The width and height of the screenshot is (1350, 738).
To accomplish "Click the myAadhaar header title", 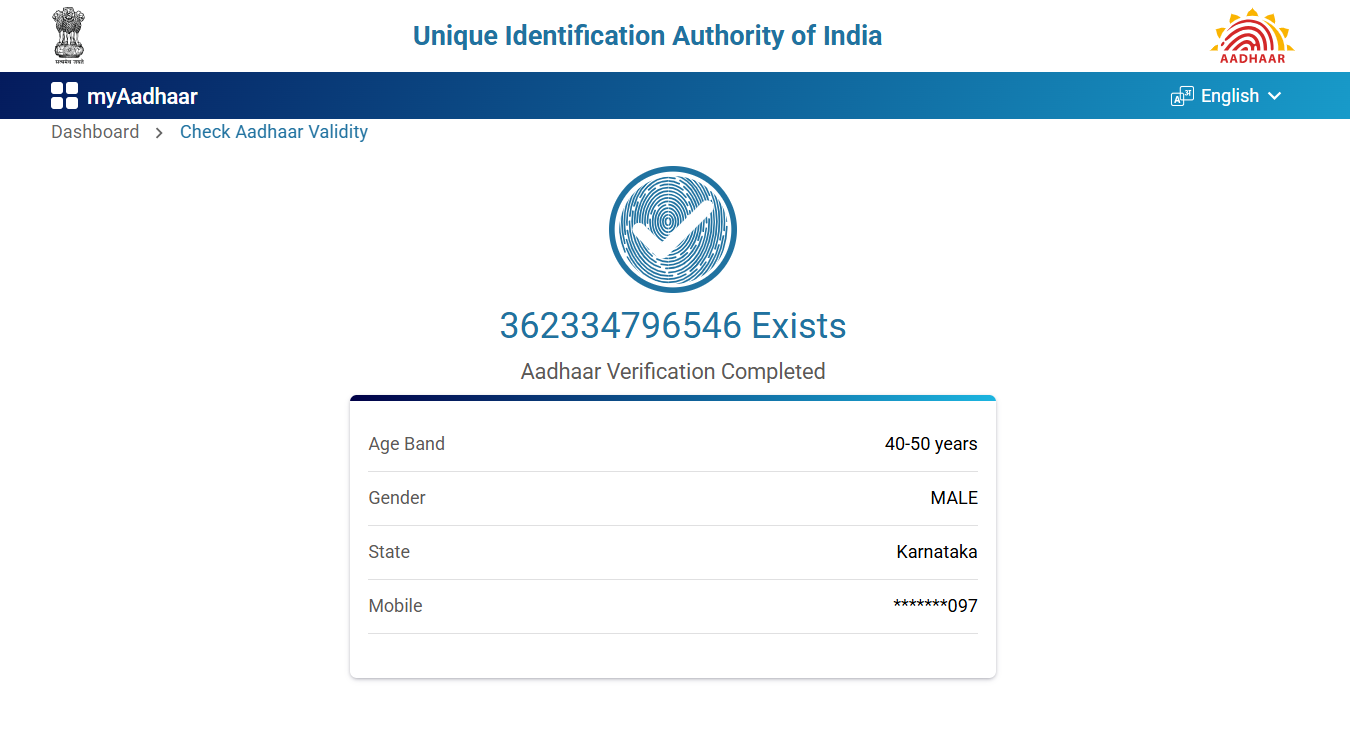I will (142, 97).
